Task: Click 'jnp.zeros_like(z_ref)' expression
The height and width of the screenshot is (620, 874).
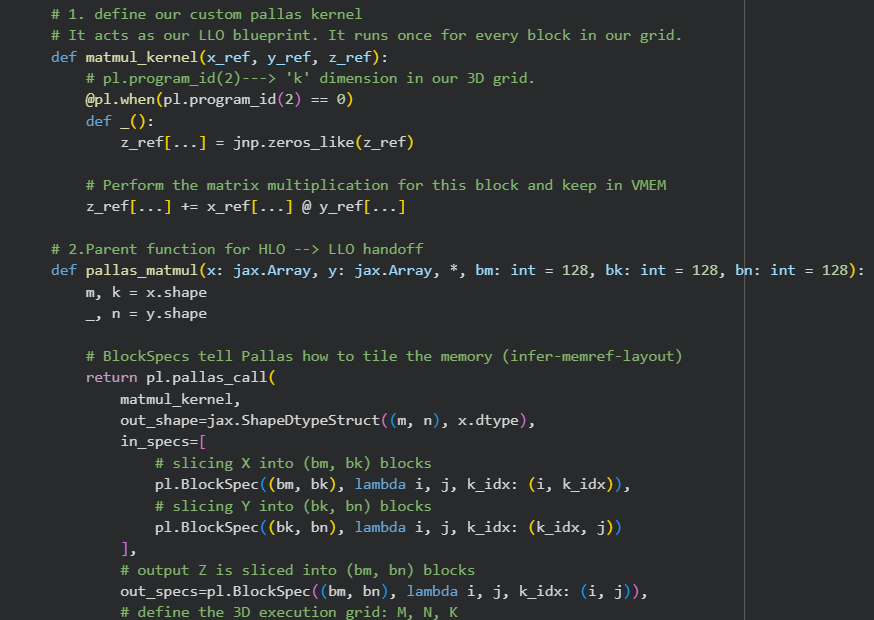Action: [x=323, y=142]
